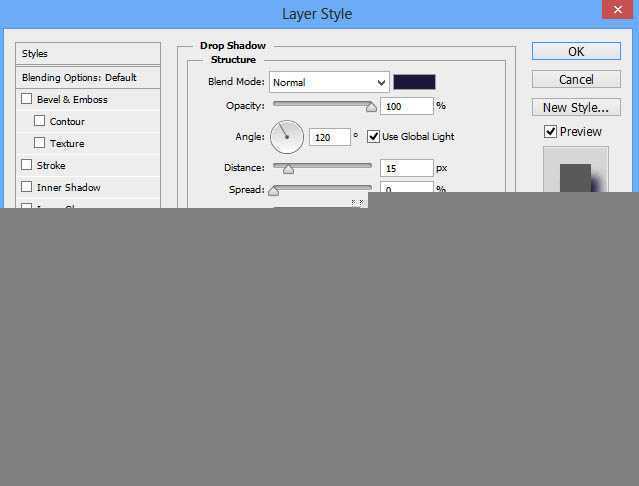This screenshot has height=486, width=639.
Task: Open the New Style dialog
Action: [x=576, y=108]
